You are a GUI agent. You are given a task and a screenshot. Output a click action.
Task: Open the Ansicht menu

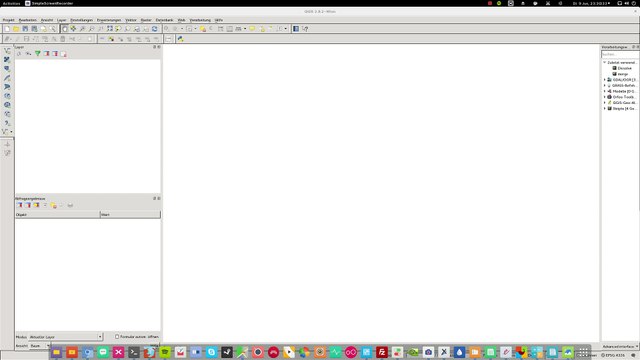[x=47, y=20]
